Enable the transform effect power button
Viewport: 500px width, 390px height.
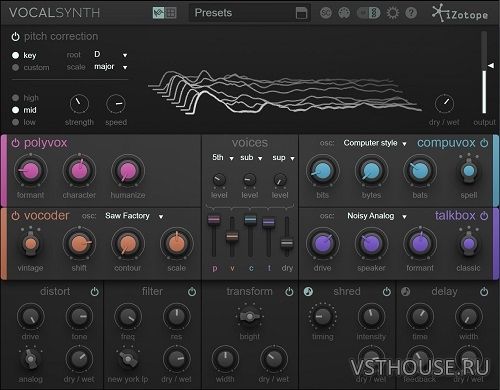click(x=289, y=292)
